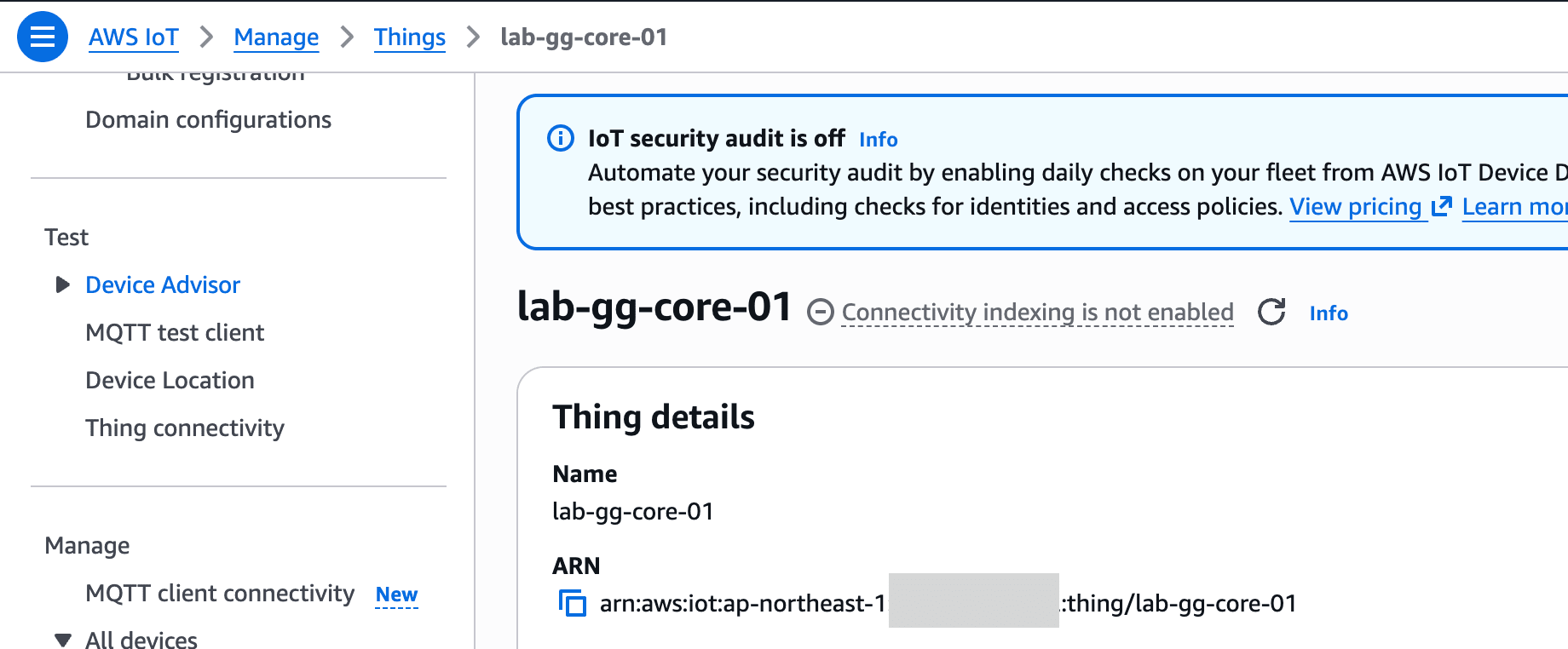The width and height of the screenshot is (1568, 649).
Task: Open Device Advisor in sidebar
Action: point(163,284)
